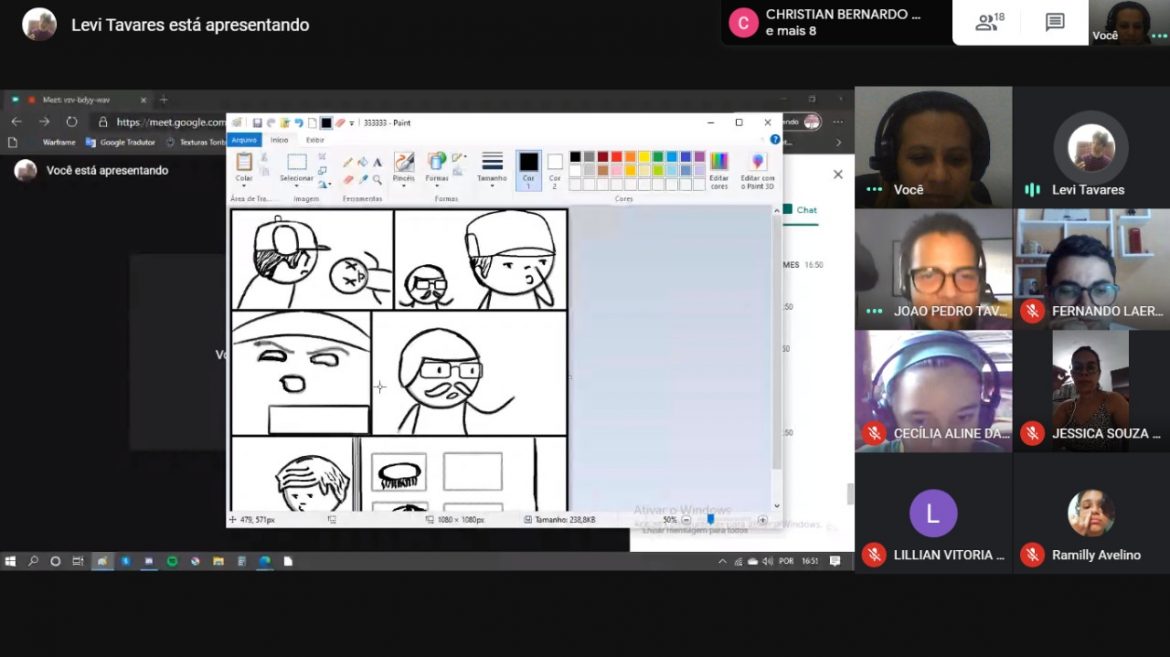Pick the black color swatch in palette
1170x657 pixels.
point(575,157)
